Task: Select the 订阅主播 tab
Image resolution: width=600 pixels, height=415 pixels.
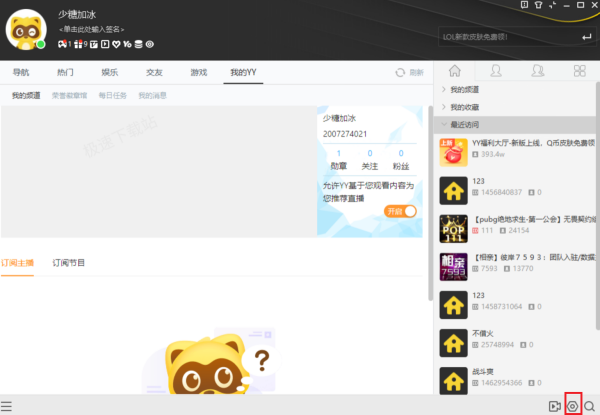Action: pos(18,263)
